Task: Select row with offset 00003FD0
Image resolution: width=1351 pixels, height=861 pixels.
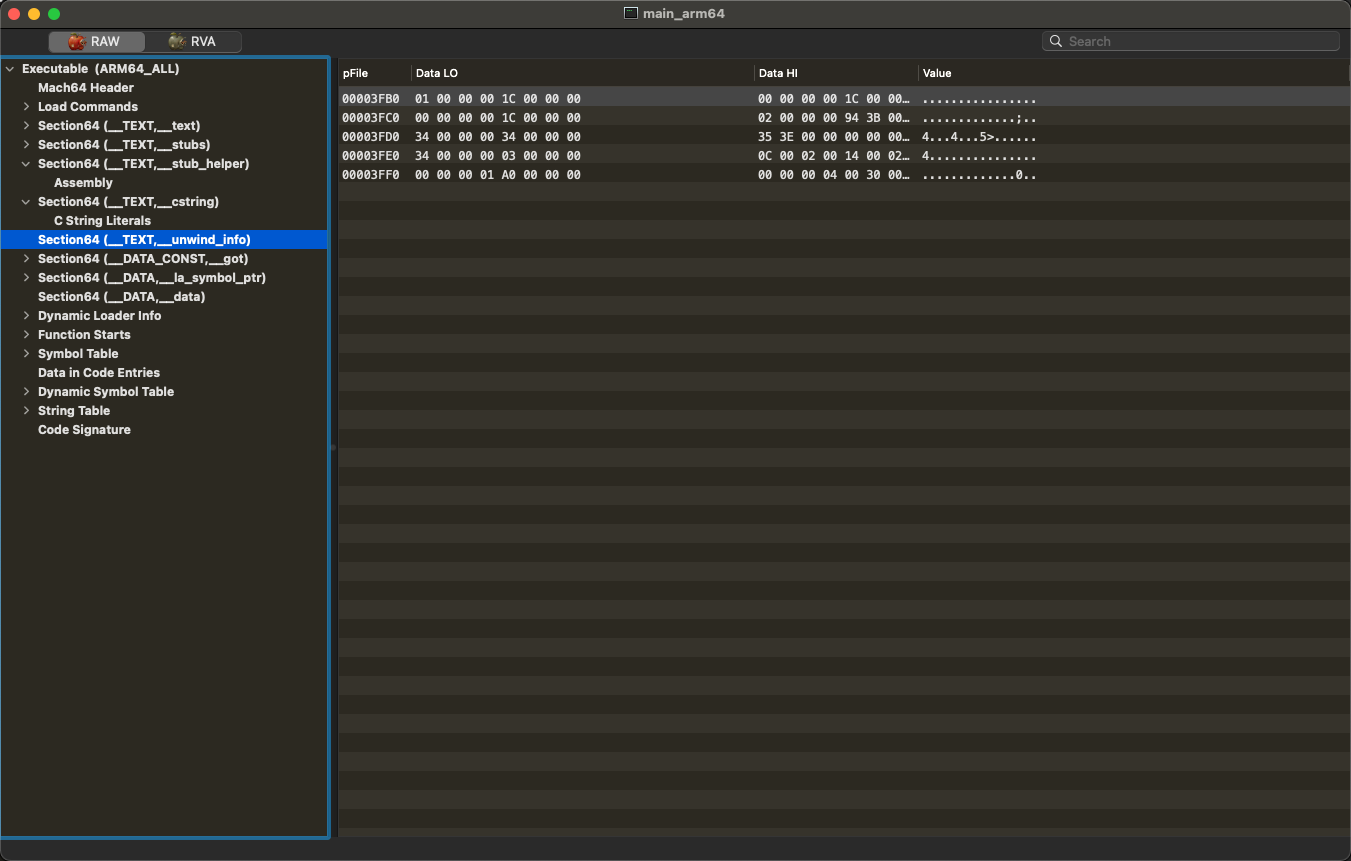Action: 844,137
